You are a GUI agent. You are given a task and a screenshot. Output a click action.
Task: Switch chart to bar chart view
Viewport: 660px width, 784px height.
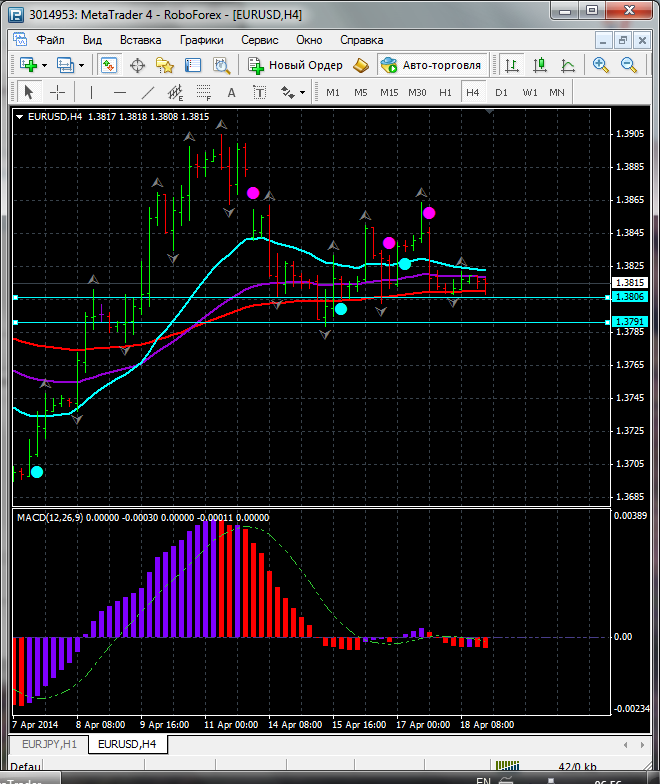click(x=512, y=65)
